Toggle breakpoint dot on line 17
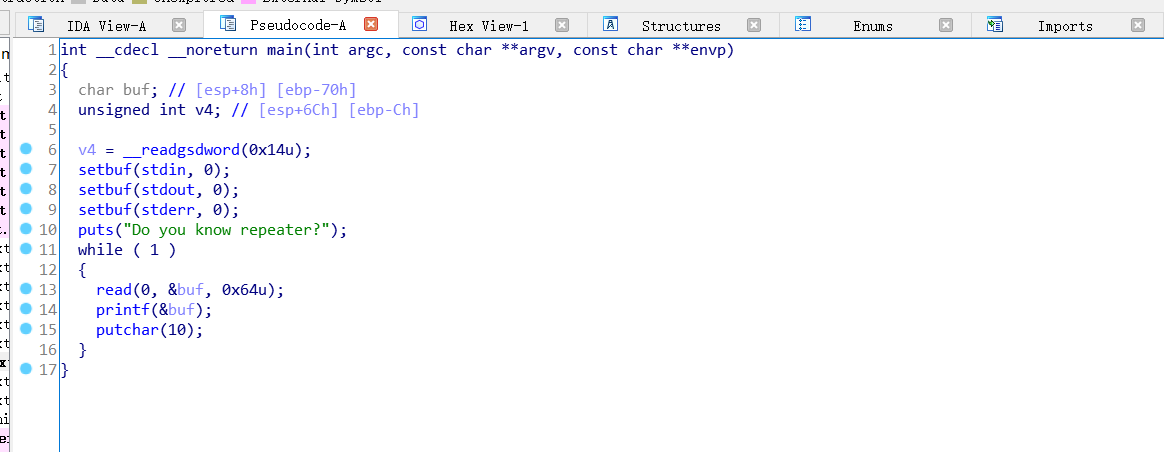The height and width of the screenshot is (452, 1164). [27, 368]
